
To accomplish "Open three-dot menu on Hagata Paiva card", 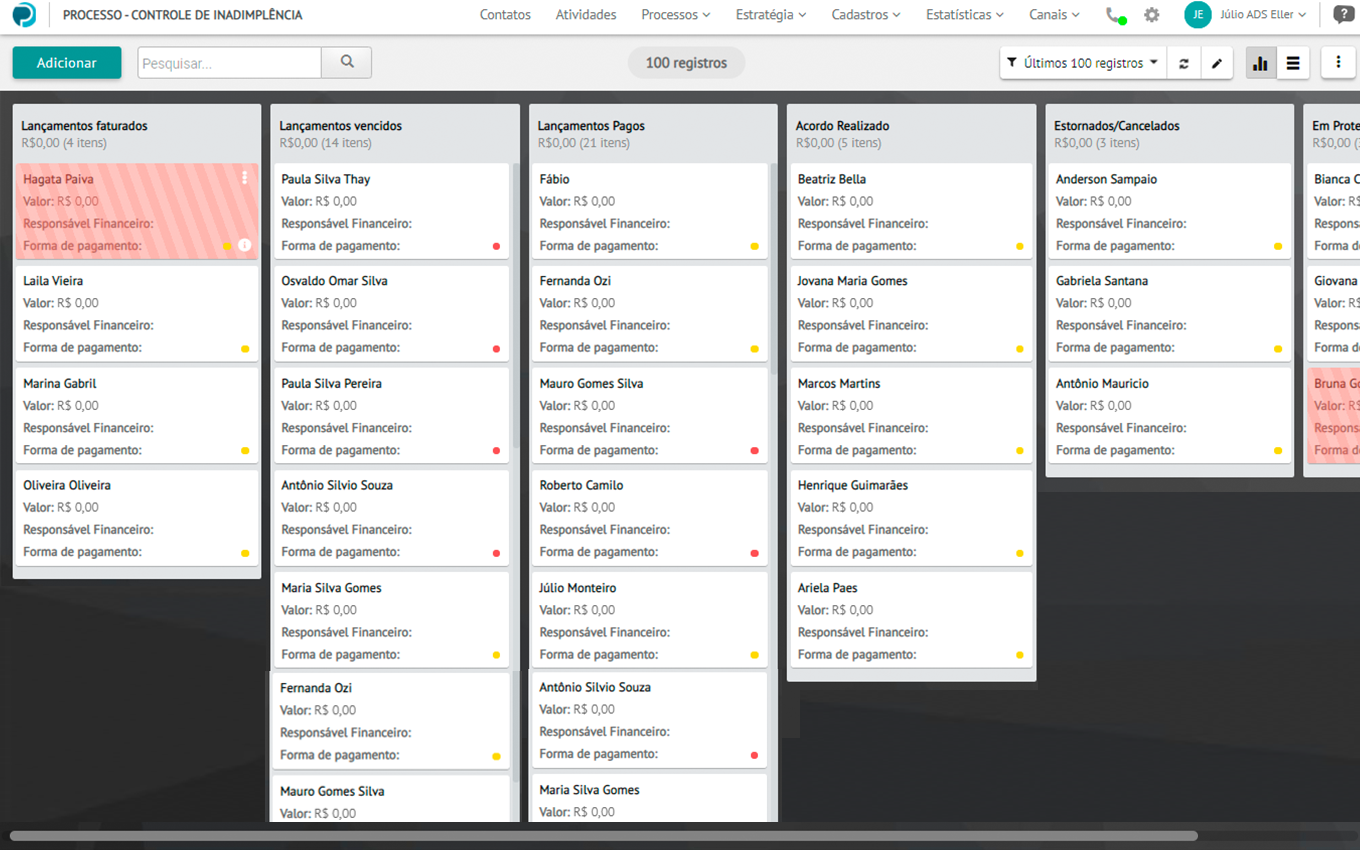I will click(x=245, y=178).
